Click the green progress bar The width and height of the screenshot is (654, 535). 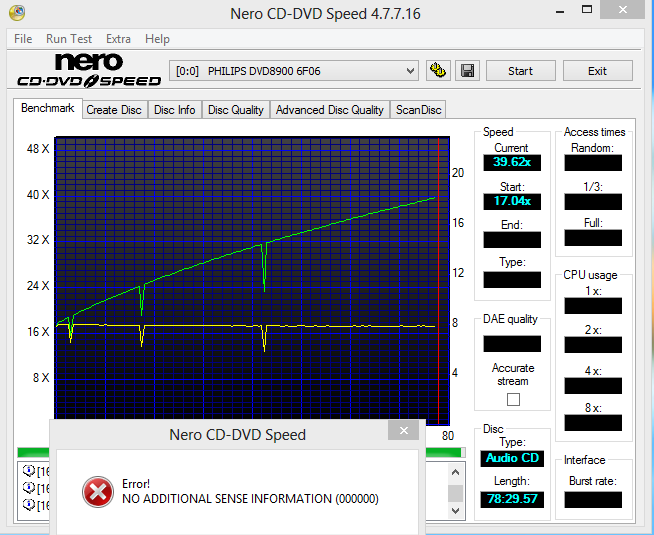(x=445, y=452)
